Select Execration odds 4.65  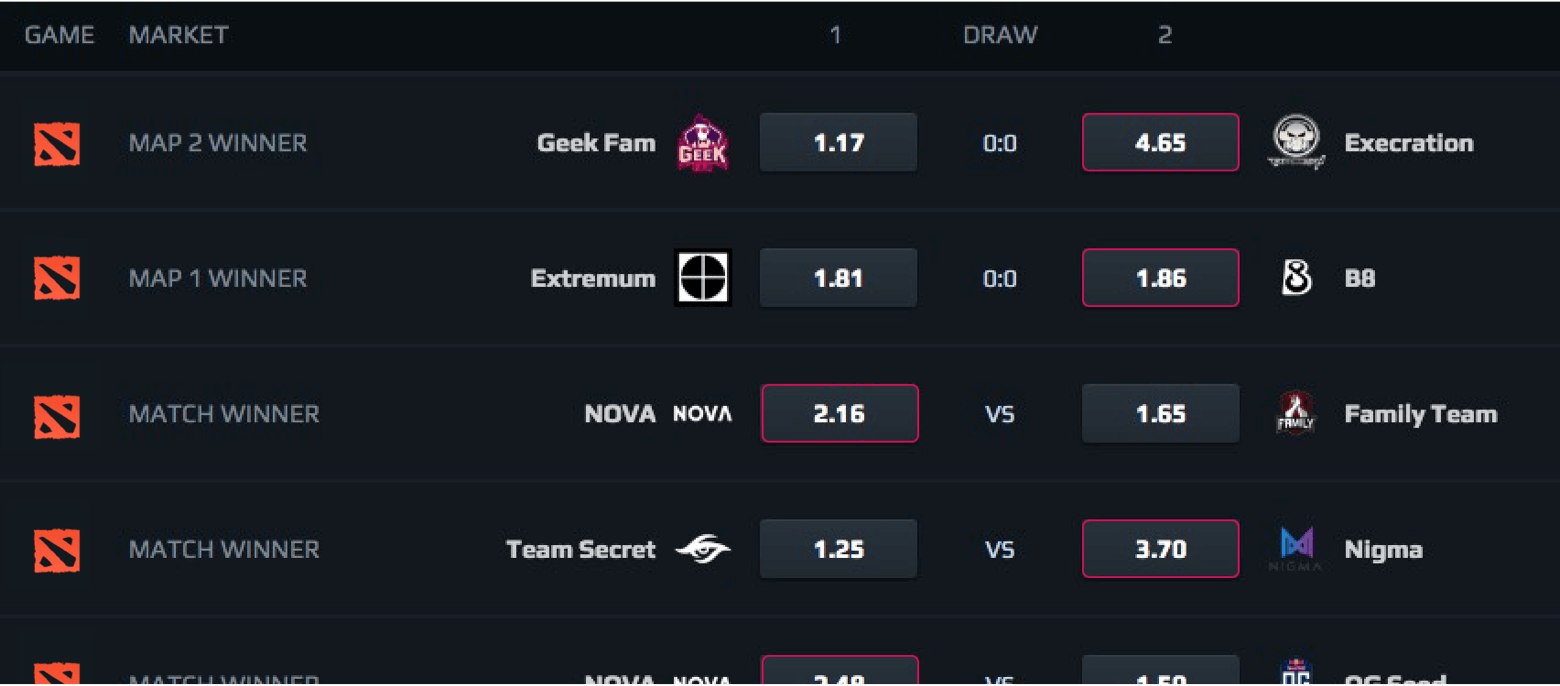(1161, 143)
